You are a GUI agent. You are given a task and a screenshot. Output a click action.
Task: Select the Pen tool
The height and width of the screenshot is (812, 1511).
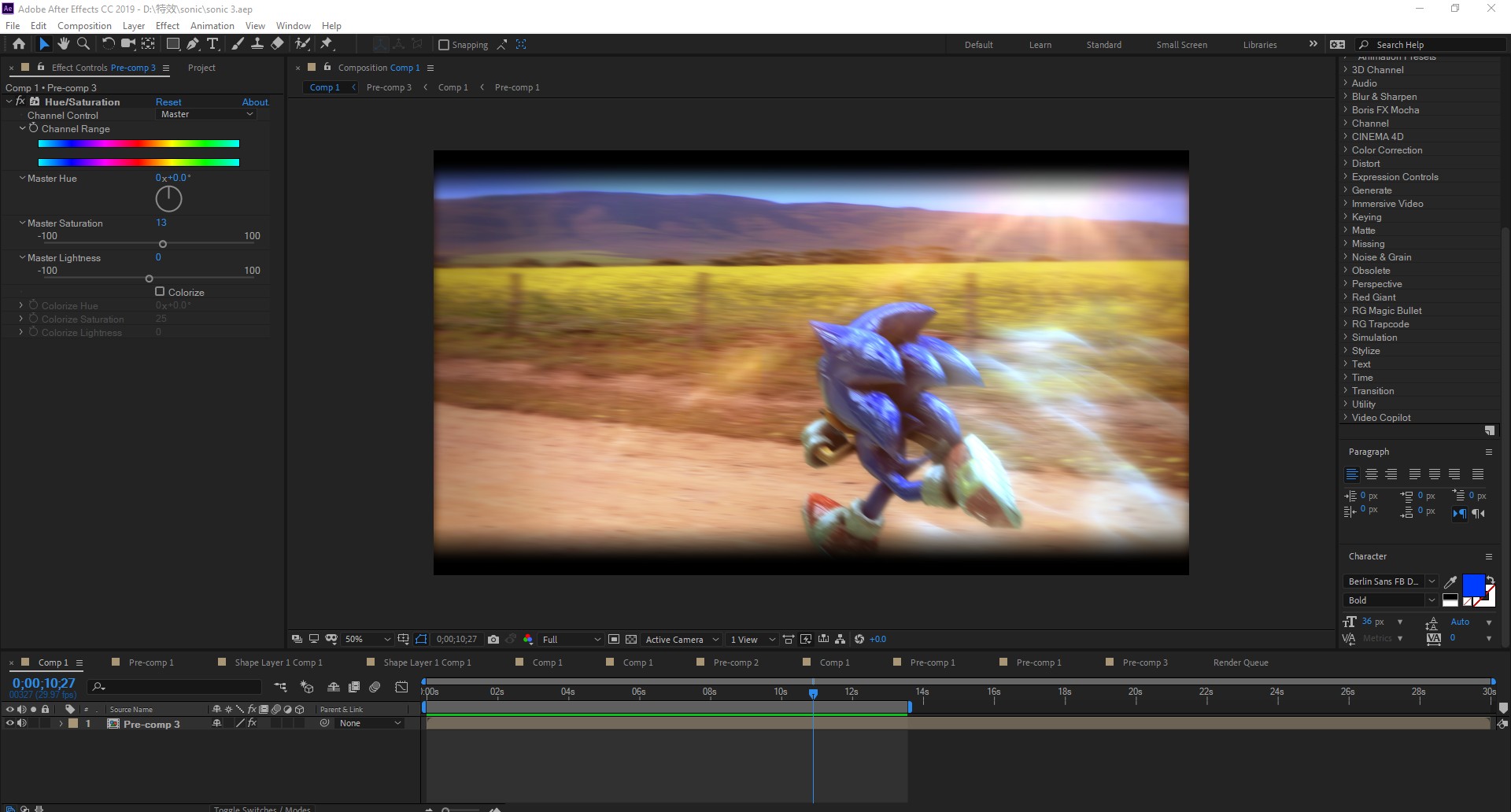click(x=193, y=44)
